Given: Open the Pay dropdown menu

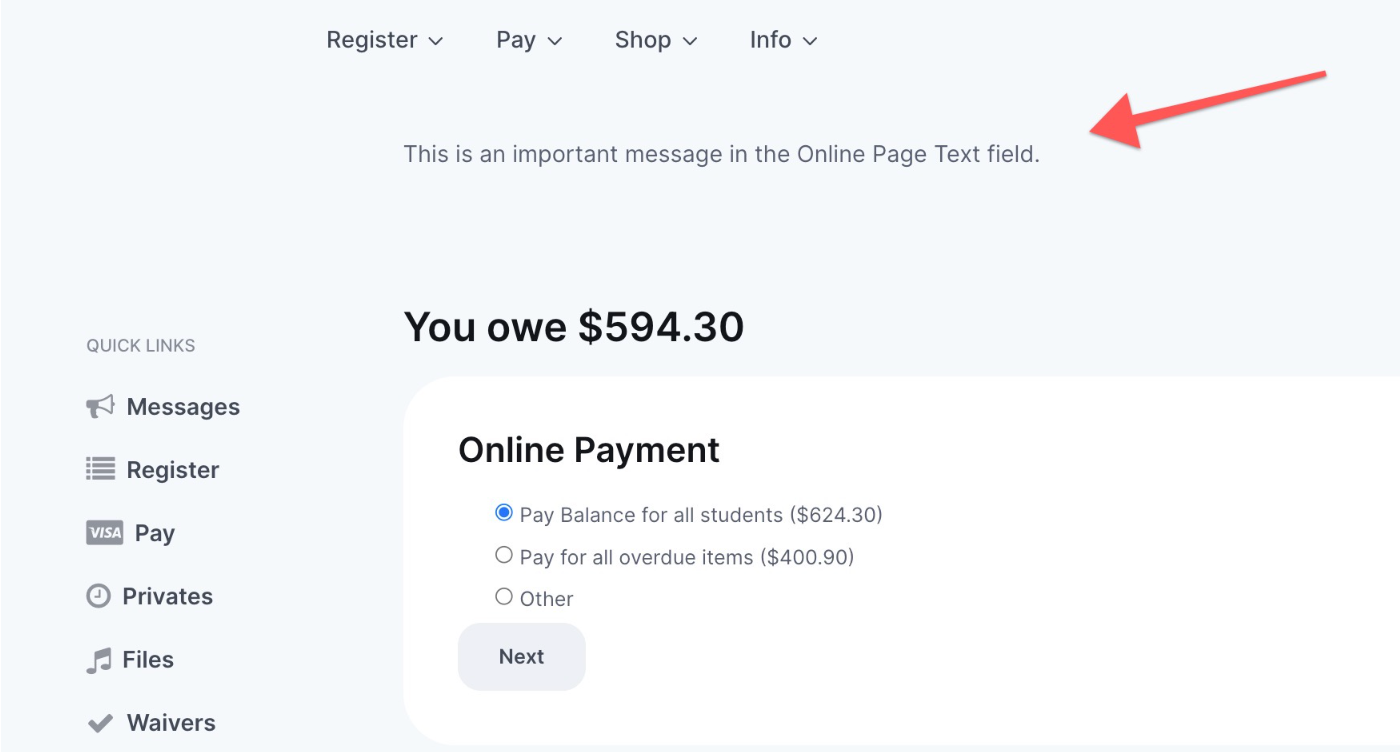Looking at the screenshot, I should (529, 40).
